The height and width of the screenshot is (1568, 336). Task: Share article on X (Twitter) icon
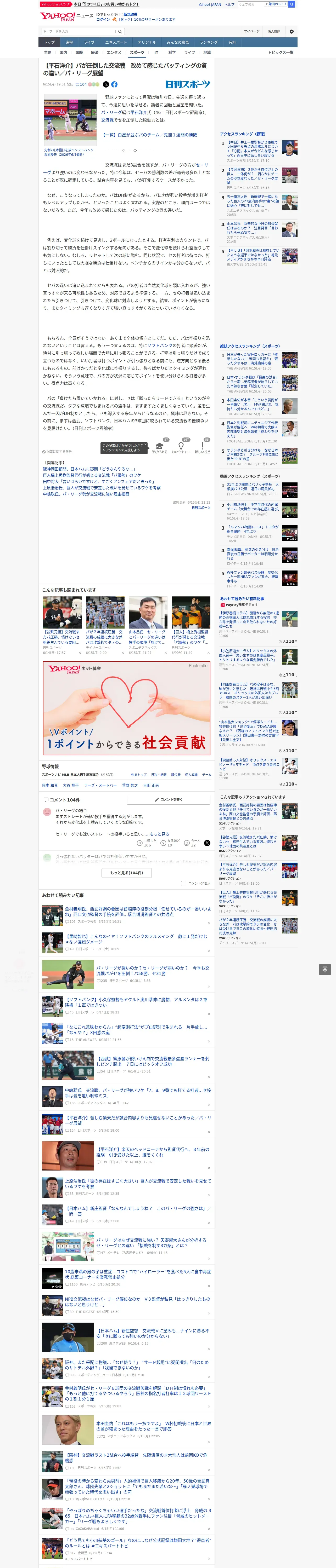click(105, 85)
